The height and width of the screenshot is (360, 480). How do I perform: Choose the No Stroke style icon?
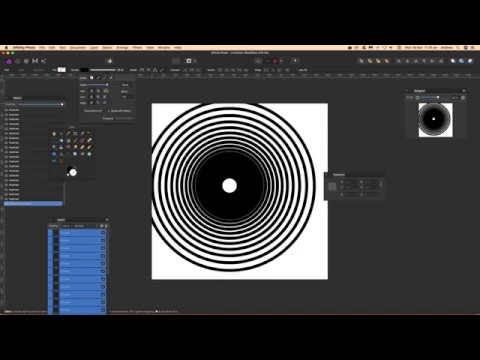[91, 77]
